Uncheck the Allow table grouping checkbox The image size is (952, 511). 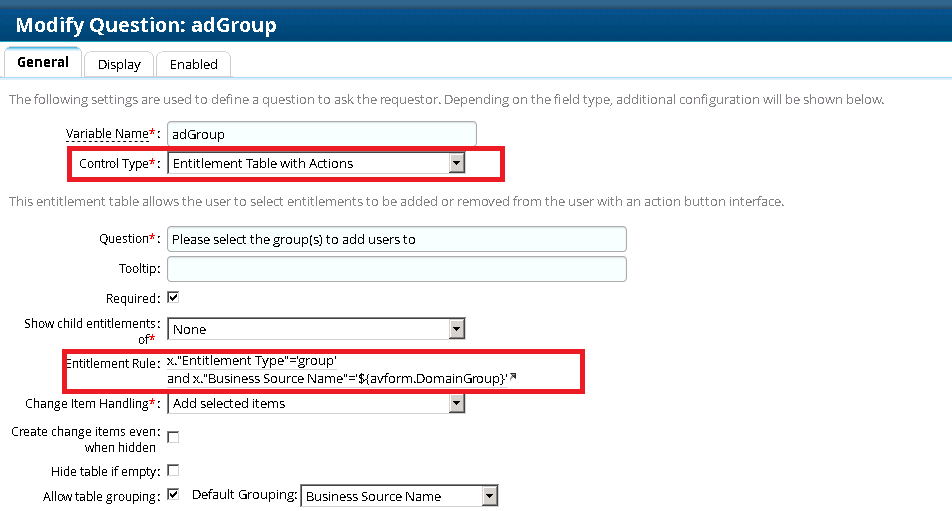click(173, 495)
